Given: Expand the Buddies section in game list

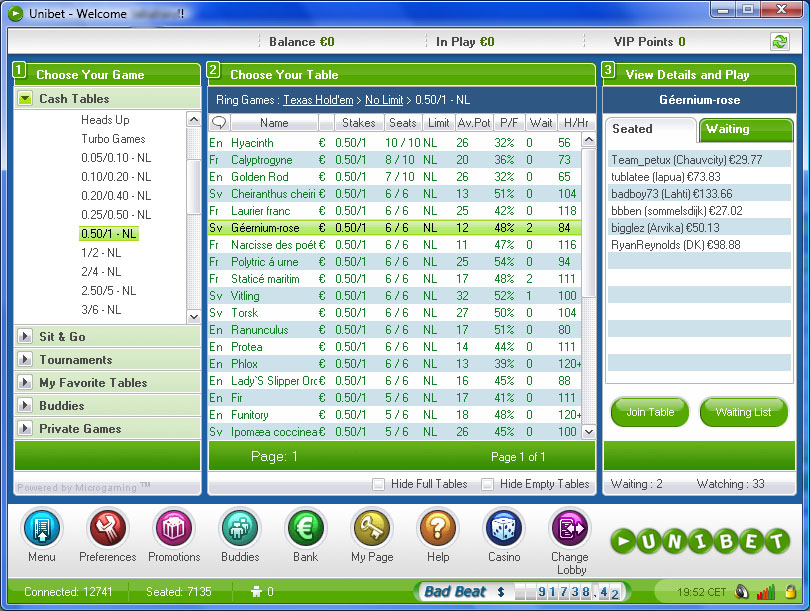Looking at the screenshot, I should coord(24,405).
